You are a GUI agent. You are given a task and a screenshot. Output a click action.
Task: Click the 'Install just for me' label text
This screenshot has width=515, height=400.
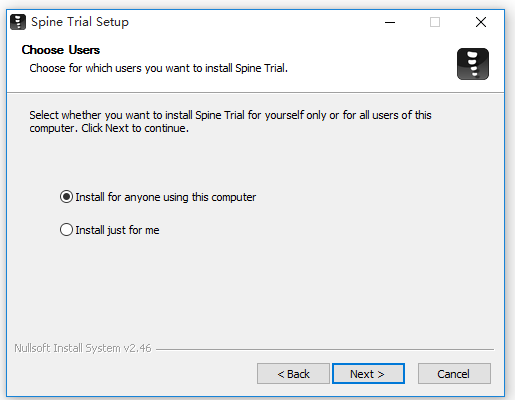click(x=117, y=230)
